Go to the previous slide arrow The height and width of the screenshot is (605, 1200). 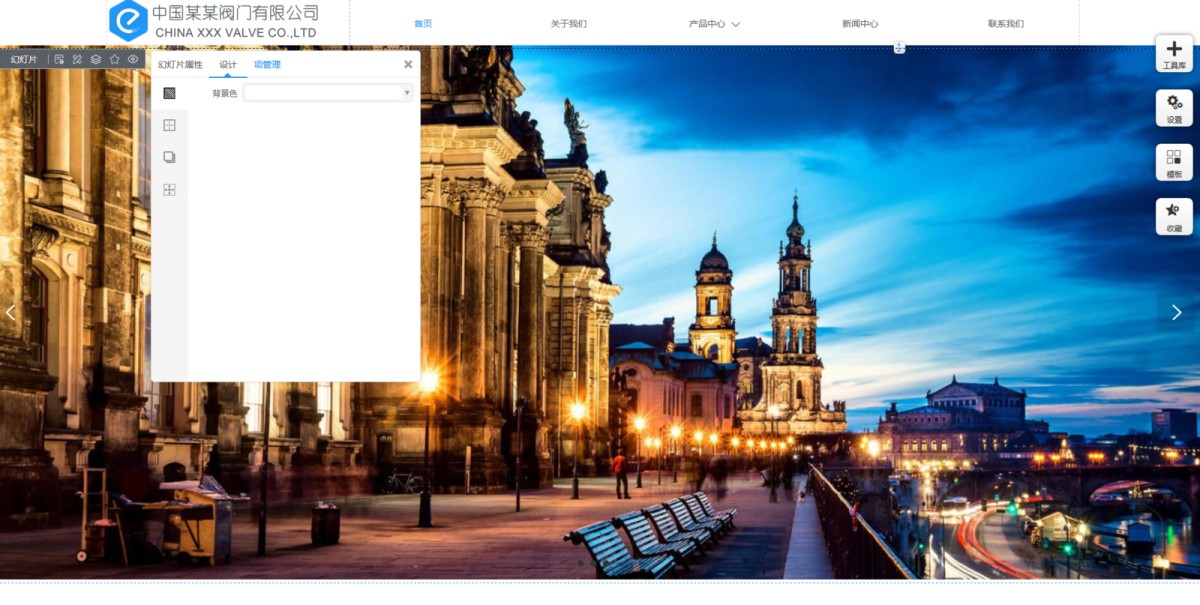(x=11, y=312)
